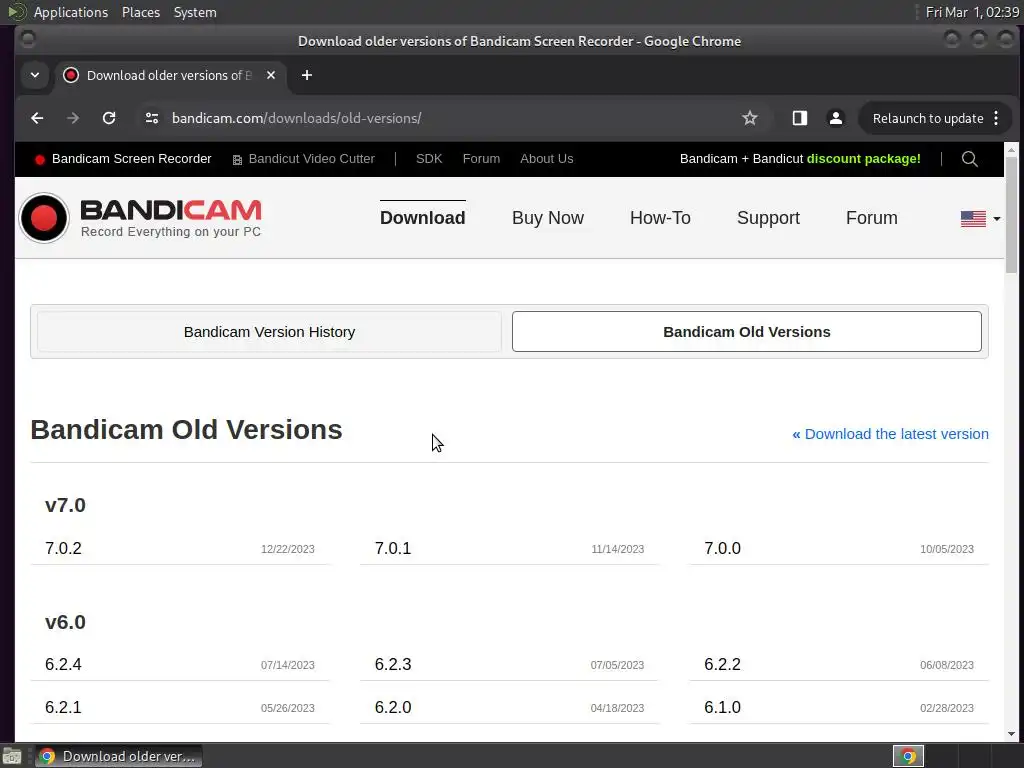Download Bandicam version 6.2.3
The width and height of the screenshot is (1024, 768).
392,665
